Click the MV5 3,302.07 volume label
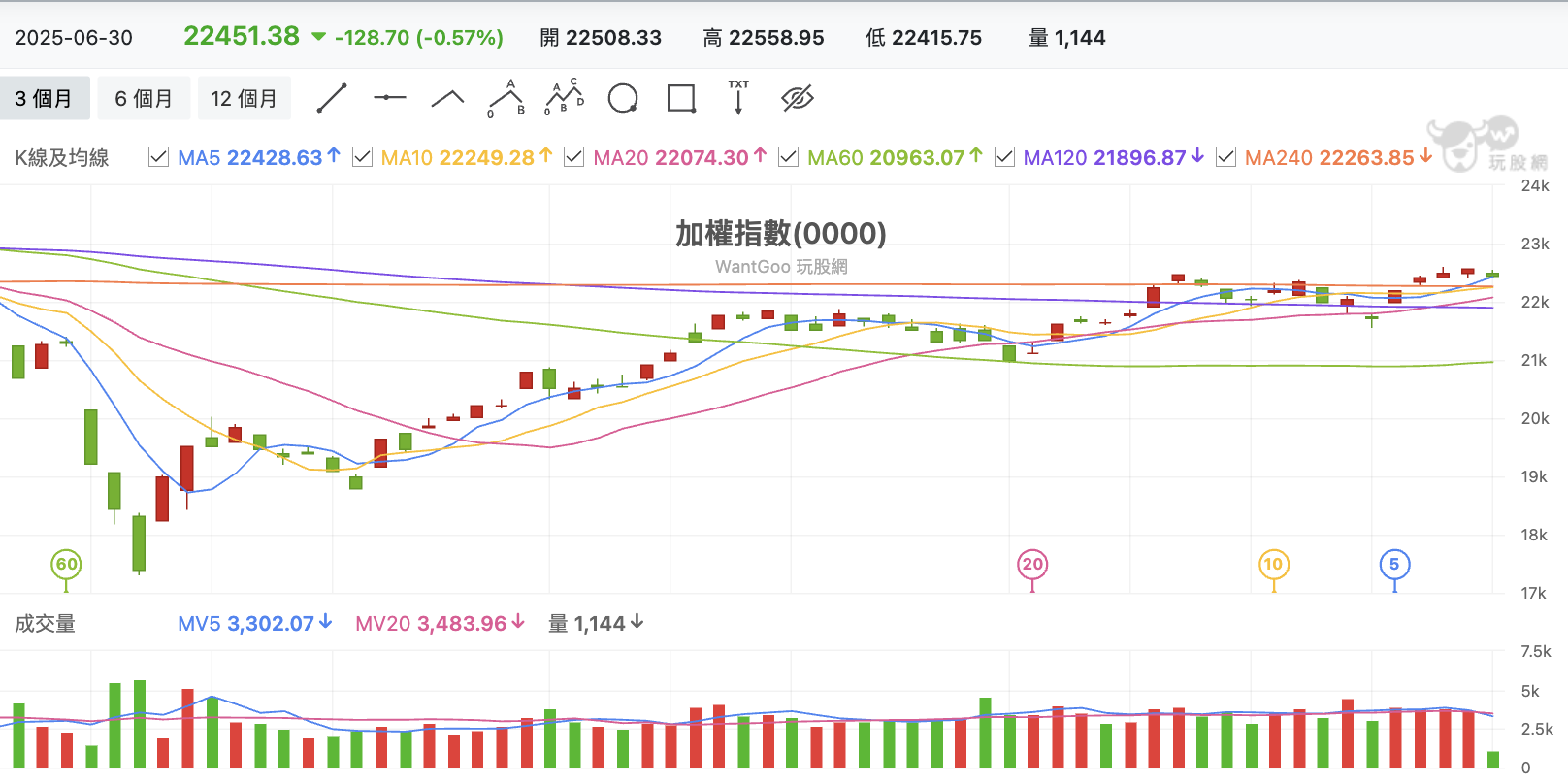The height and width of the screenshot is (784, 1568). 255,624
